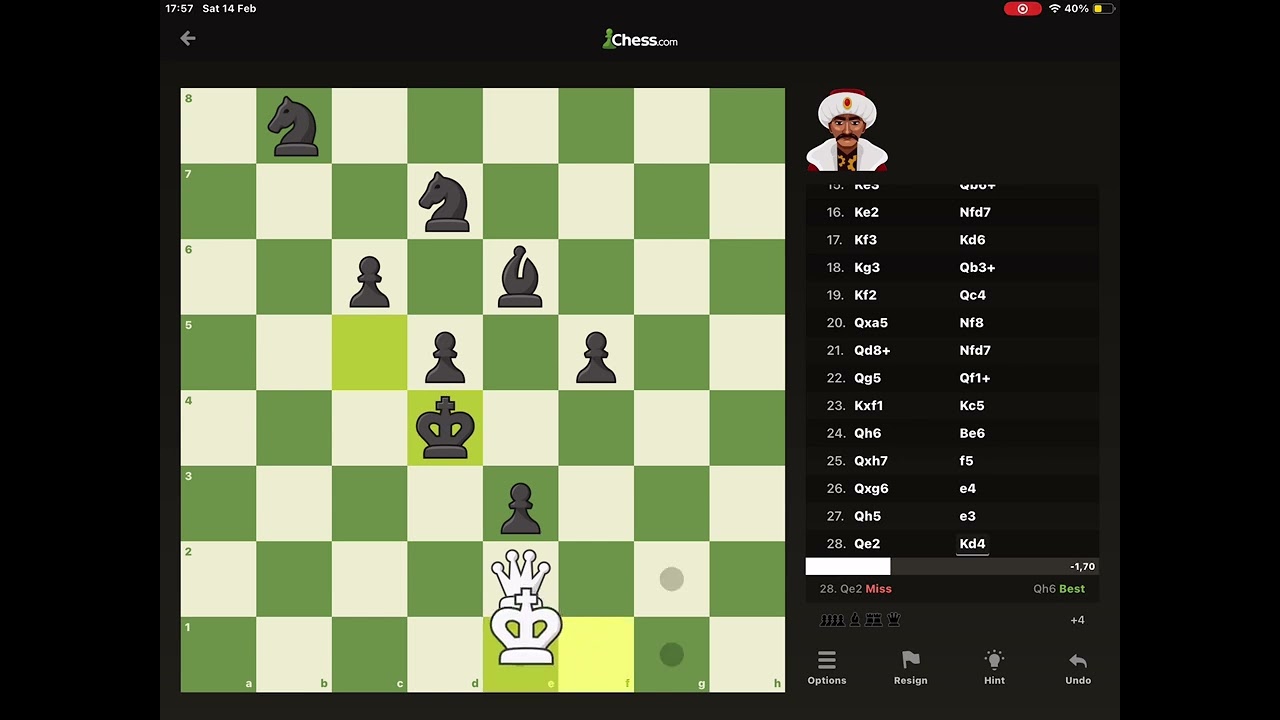This screenshot has width=1280, height=720.
Task: Select move 25 f5 in list
Action: pos(966,461)
